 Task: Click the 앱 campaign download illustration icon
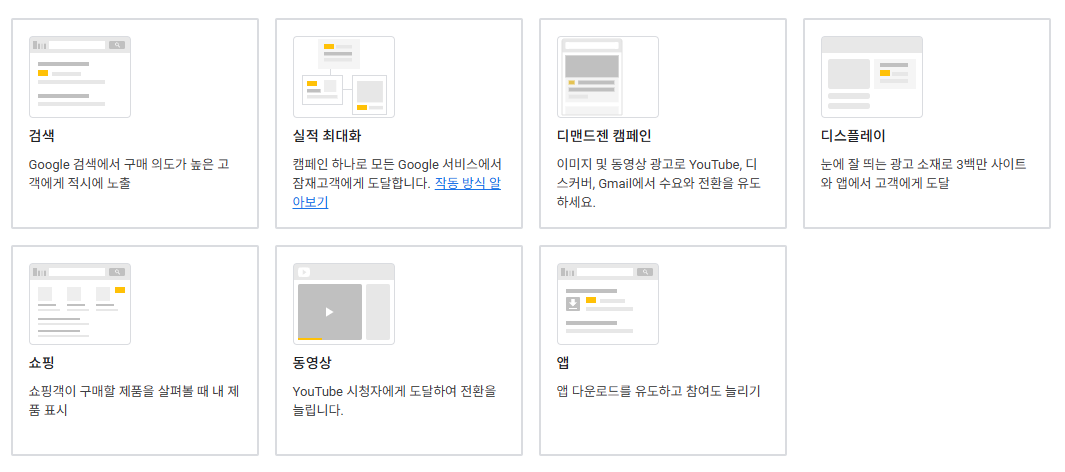pos(608,304)
